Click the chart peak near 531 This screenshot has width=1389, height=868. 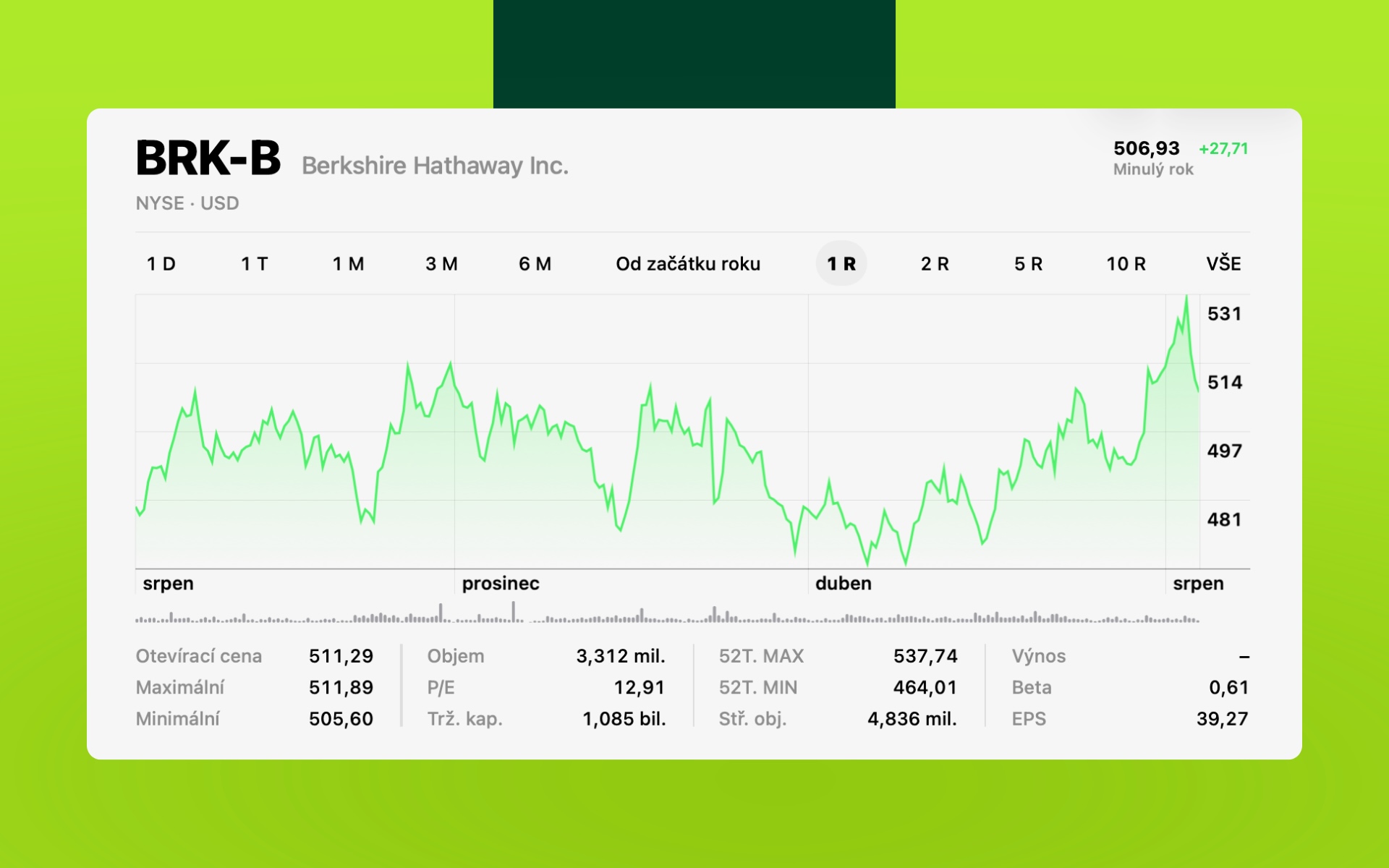[1186, 297]
